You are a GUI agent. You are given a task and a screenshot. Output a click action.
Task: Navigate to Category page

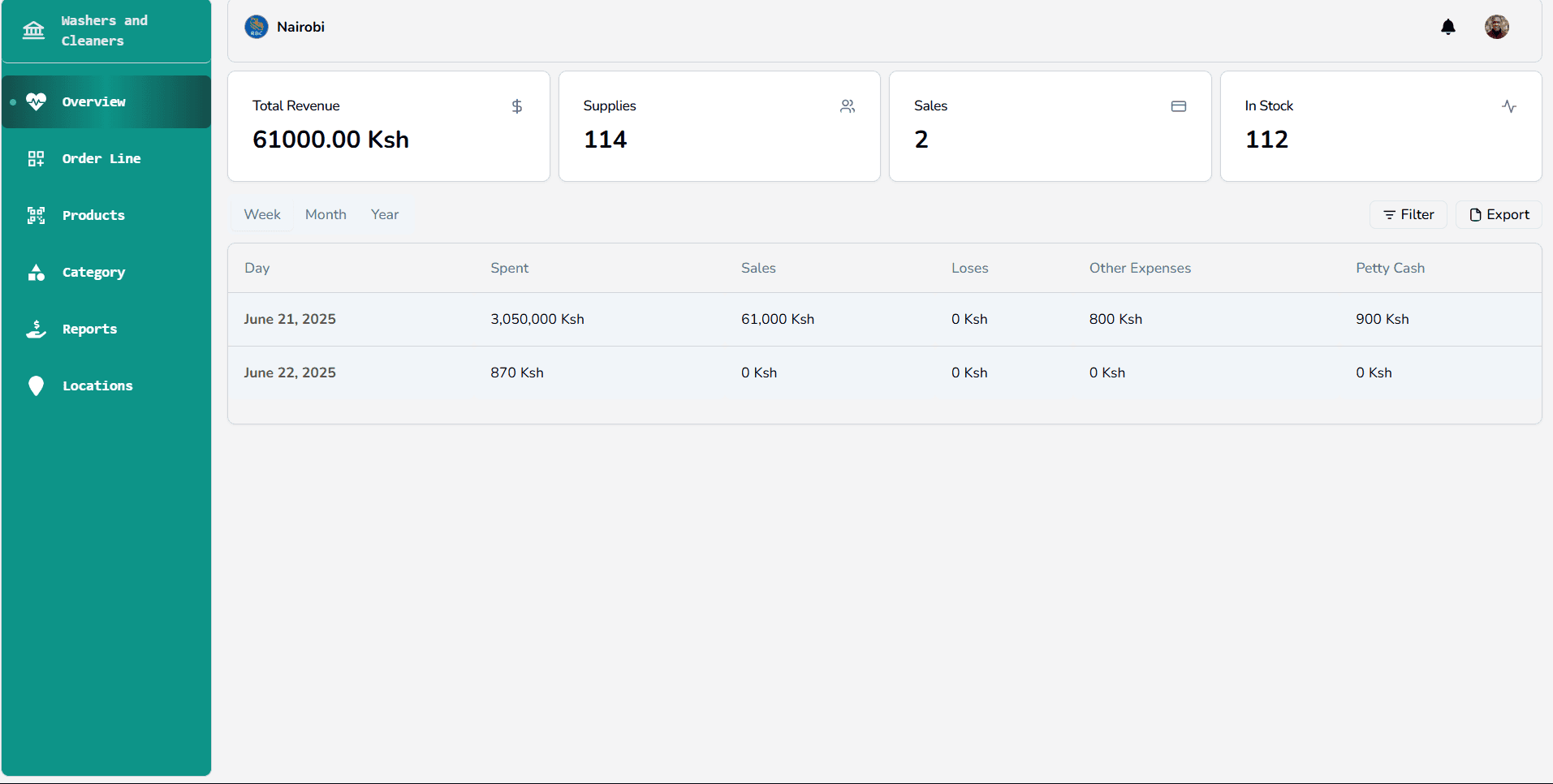point(106,272)
